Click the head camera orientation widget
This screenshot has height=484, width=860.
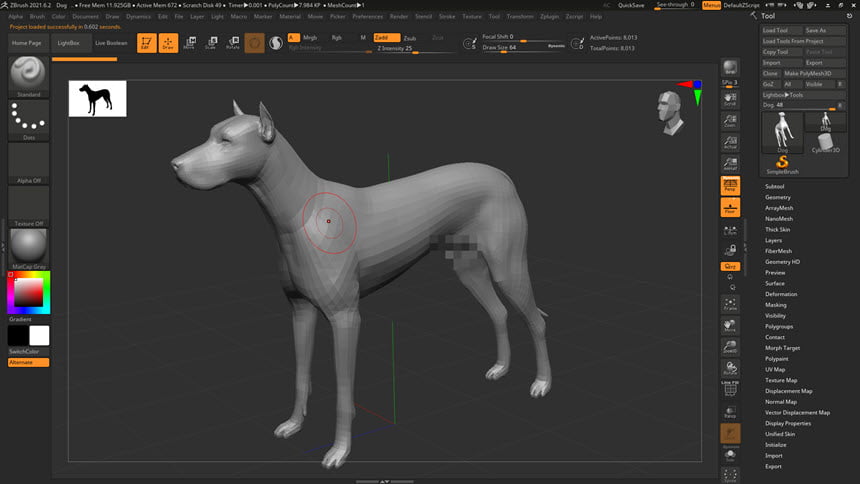(x=670, y=113)
